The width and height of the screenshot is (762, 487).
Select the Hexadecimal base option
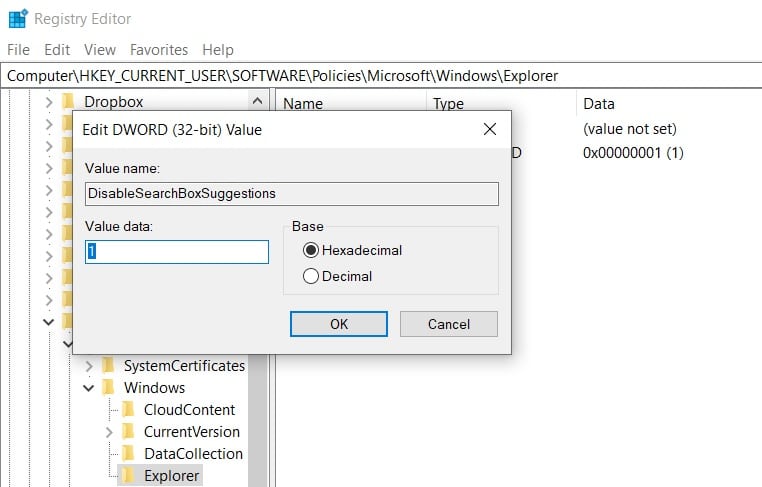pyautogui.click(x=311, y=250)
